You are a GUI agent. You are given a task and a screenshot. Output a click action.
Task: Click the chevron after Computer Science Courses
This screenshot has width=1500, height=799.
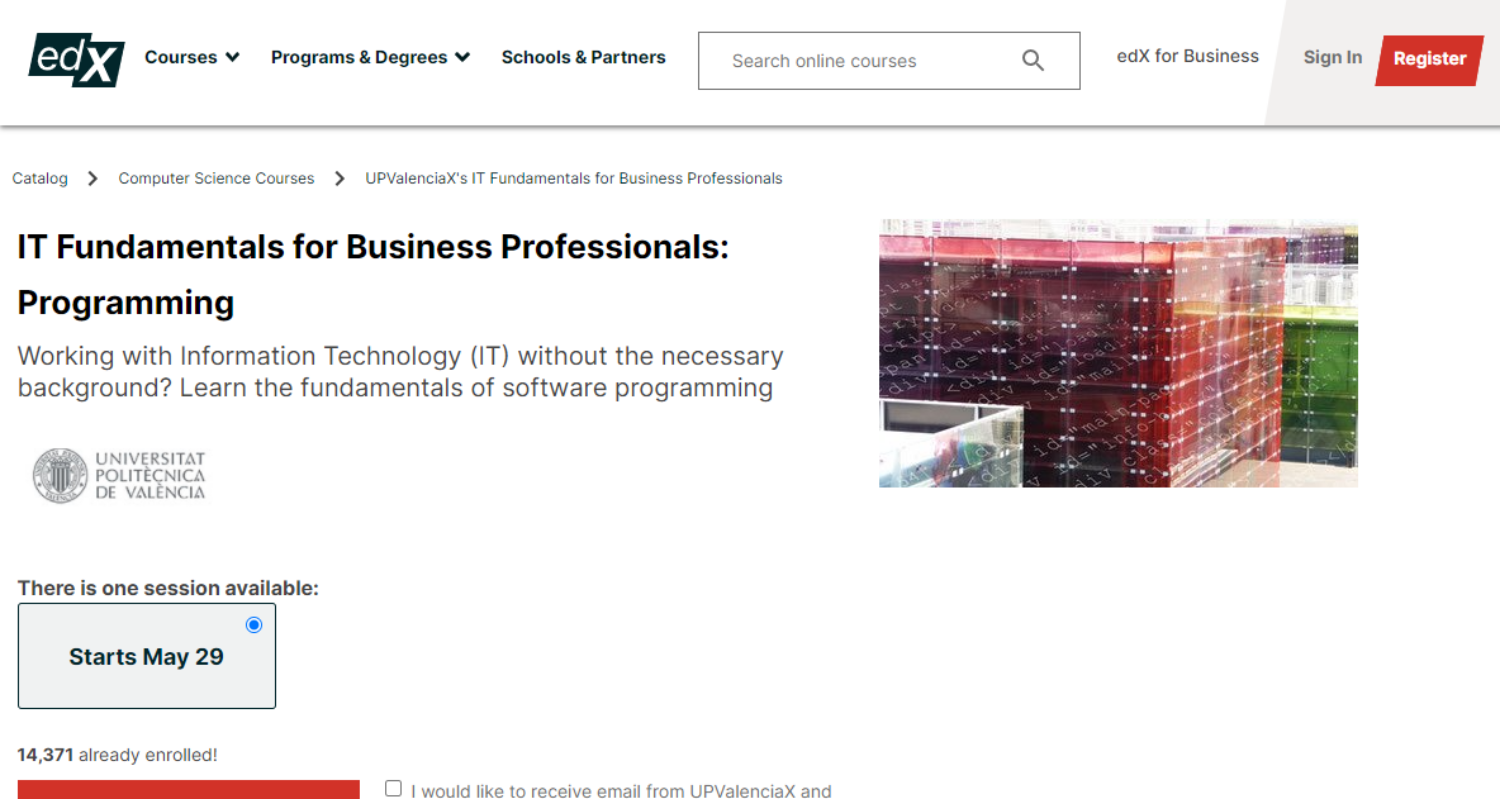[x=340, y=179]
